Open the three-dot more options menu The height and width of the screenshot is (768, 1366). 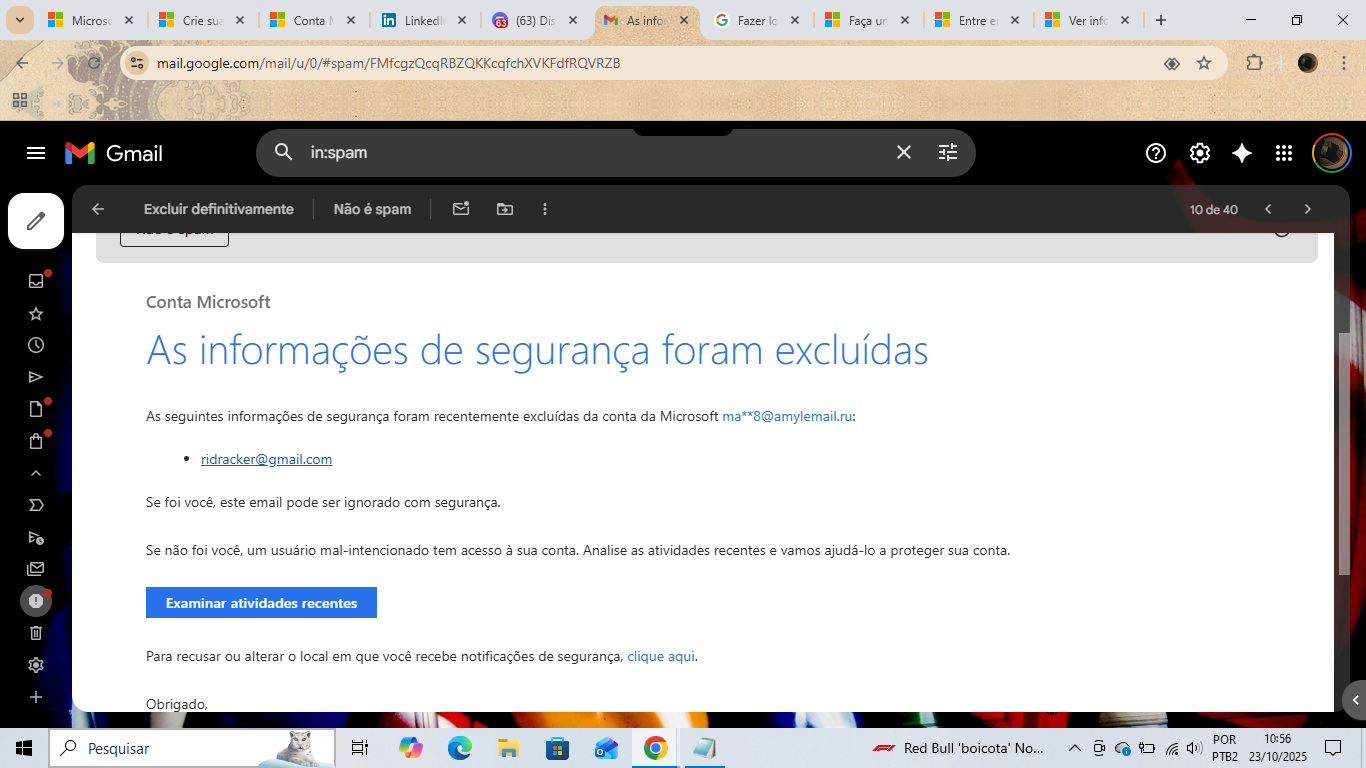pos(545,209)
